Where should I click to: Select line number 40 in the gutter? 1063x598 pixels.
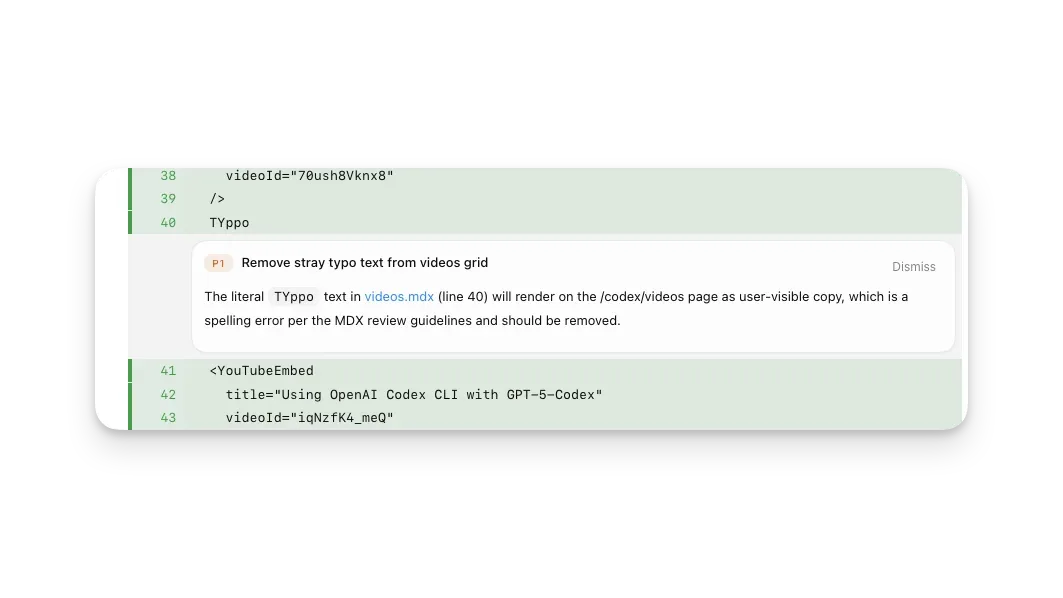(x=168, y=222)
